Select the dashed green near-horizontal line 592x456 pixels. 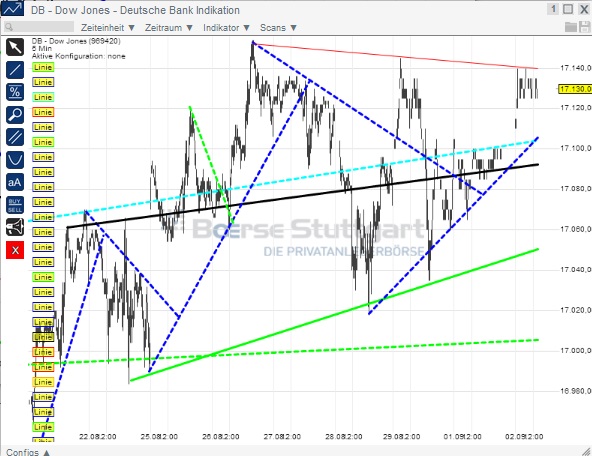click(283, 352)
